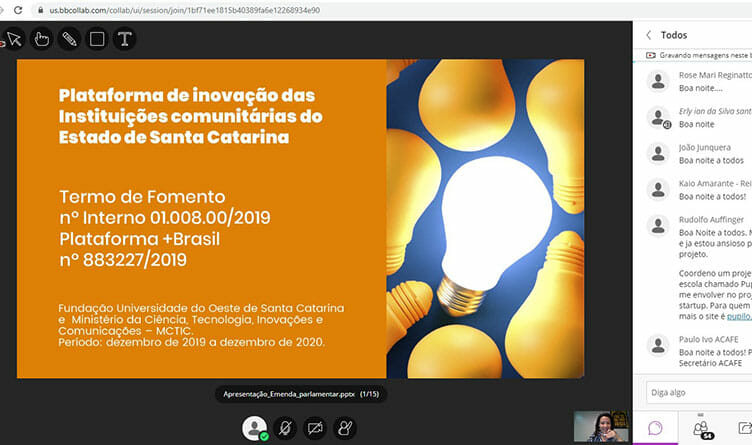
Task: Click the site lock icon in address bar
Action: pyautogui.click(x=40, y=9)
